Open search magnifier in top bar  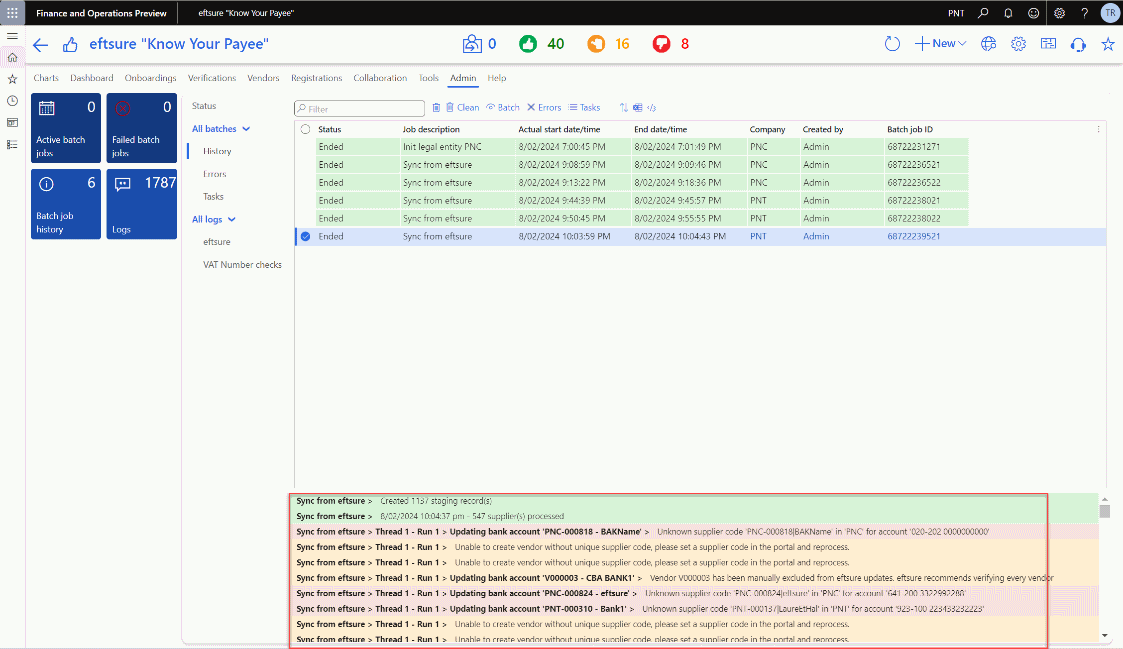983,13
